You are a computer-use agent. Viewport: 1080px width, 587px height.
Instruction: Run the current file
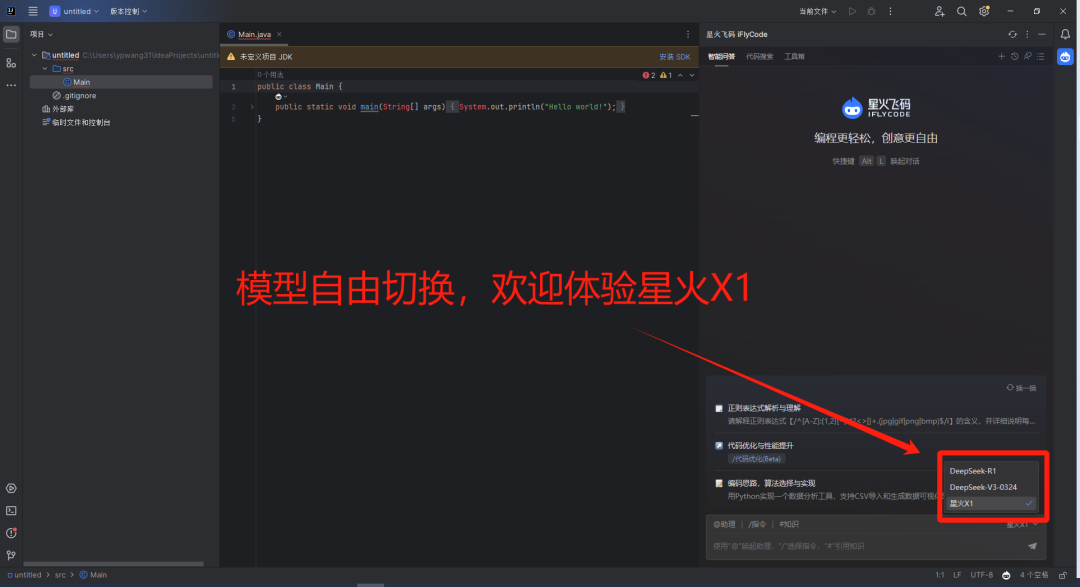852,11
